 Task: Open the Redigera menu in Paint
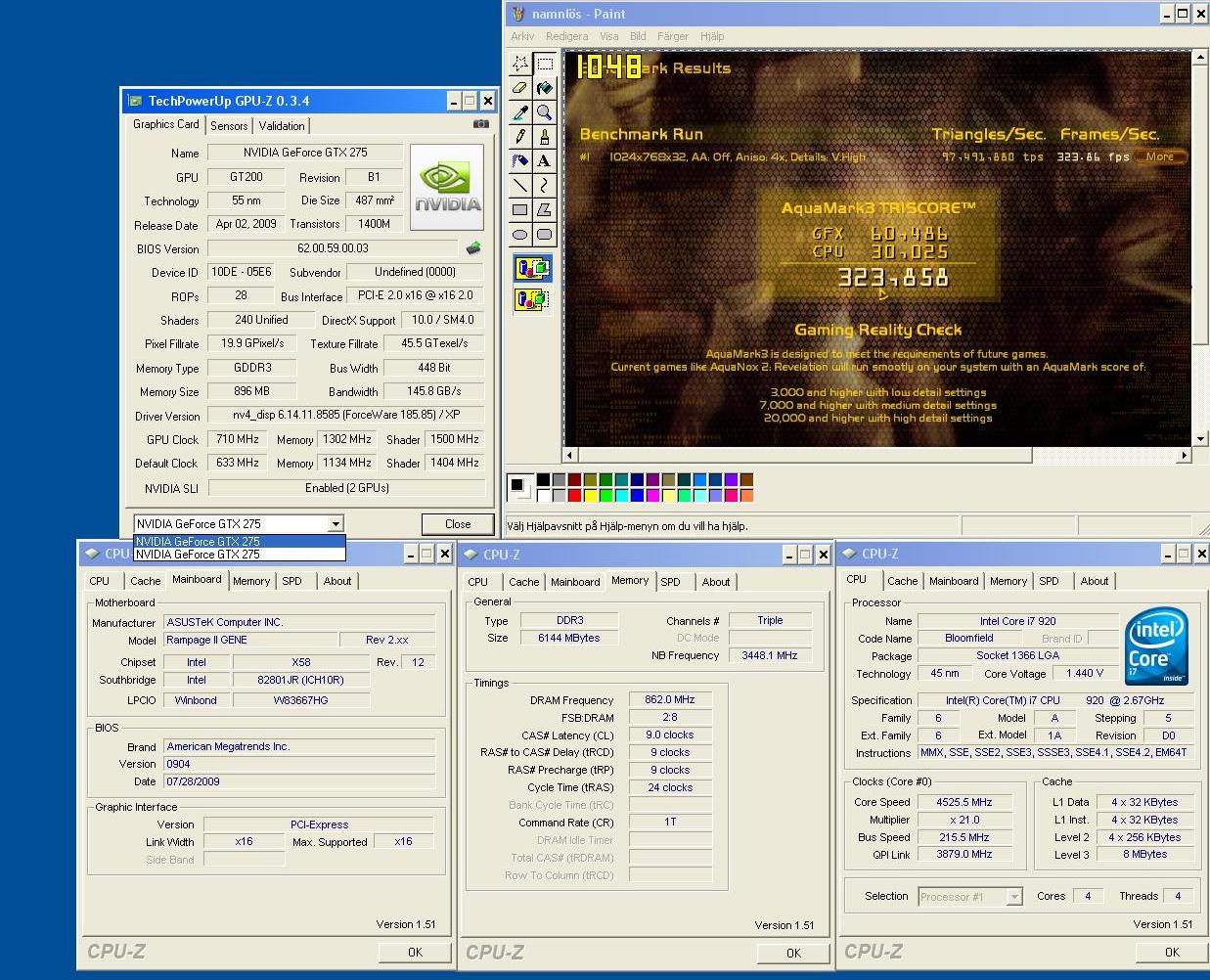(x=567, y=36)
